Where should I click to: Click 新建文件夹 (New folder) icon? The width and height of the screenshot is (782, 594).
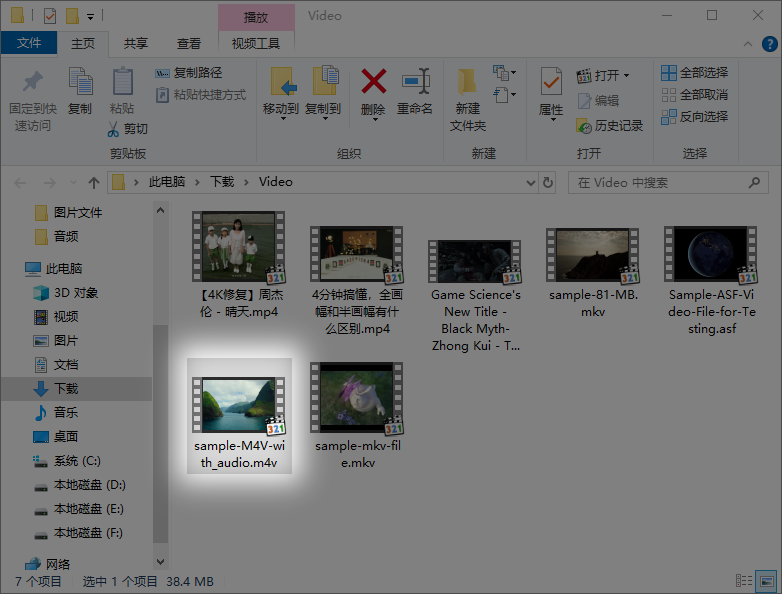(x=467, y=82)
